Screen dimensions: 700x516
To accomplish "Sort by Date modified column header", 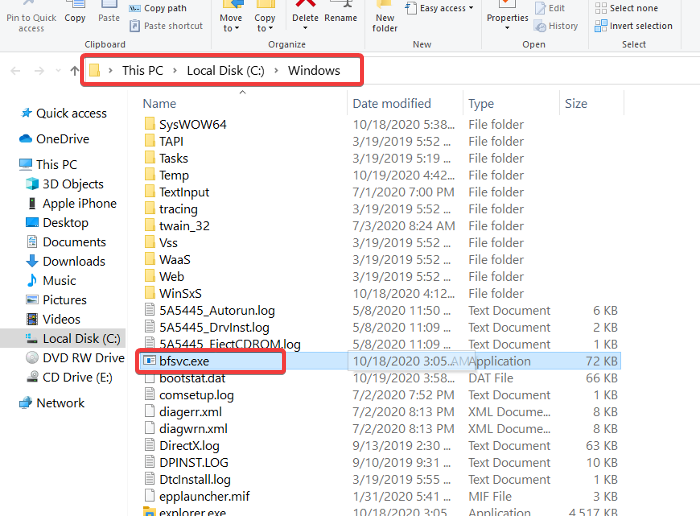I will click(392, 104).
